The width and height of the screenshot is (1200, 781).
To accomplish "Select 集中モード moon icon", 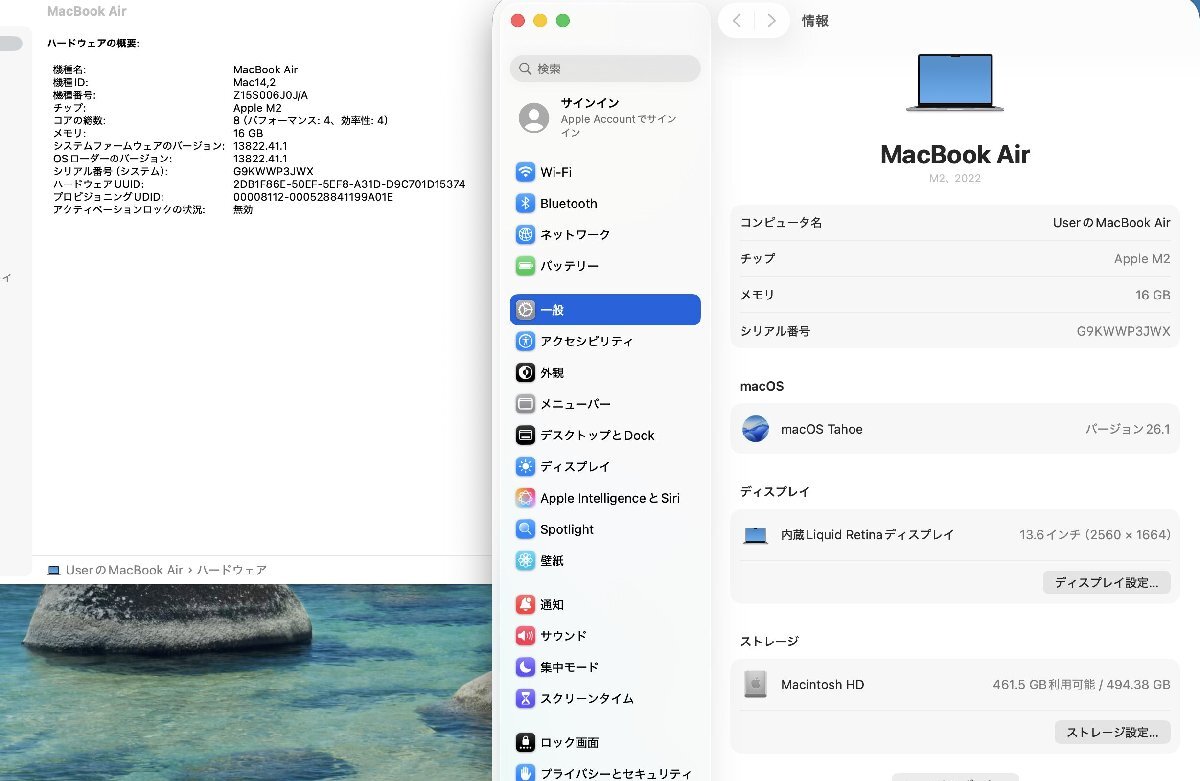I will tap(525, 667).
